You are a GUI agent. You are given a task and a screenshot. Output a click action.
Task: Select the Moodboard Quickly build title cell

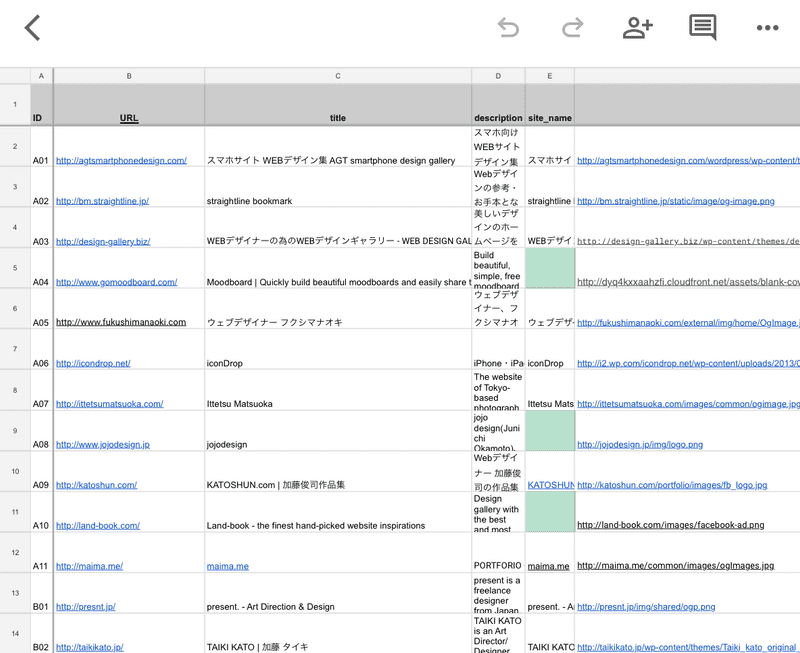tap(338, 268)
